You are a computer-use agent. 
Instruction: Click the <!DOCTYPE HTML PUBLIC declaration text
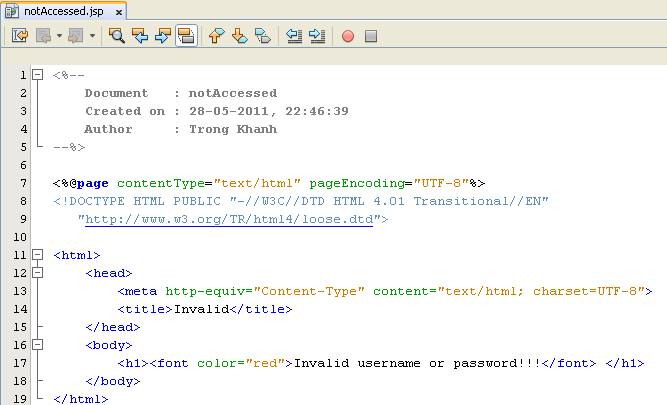[137, 201]
